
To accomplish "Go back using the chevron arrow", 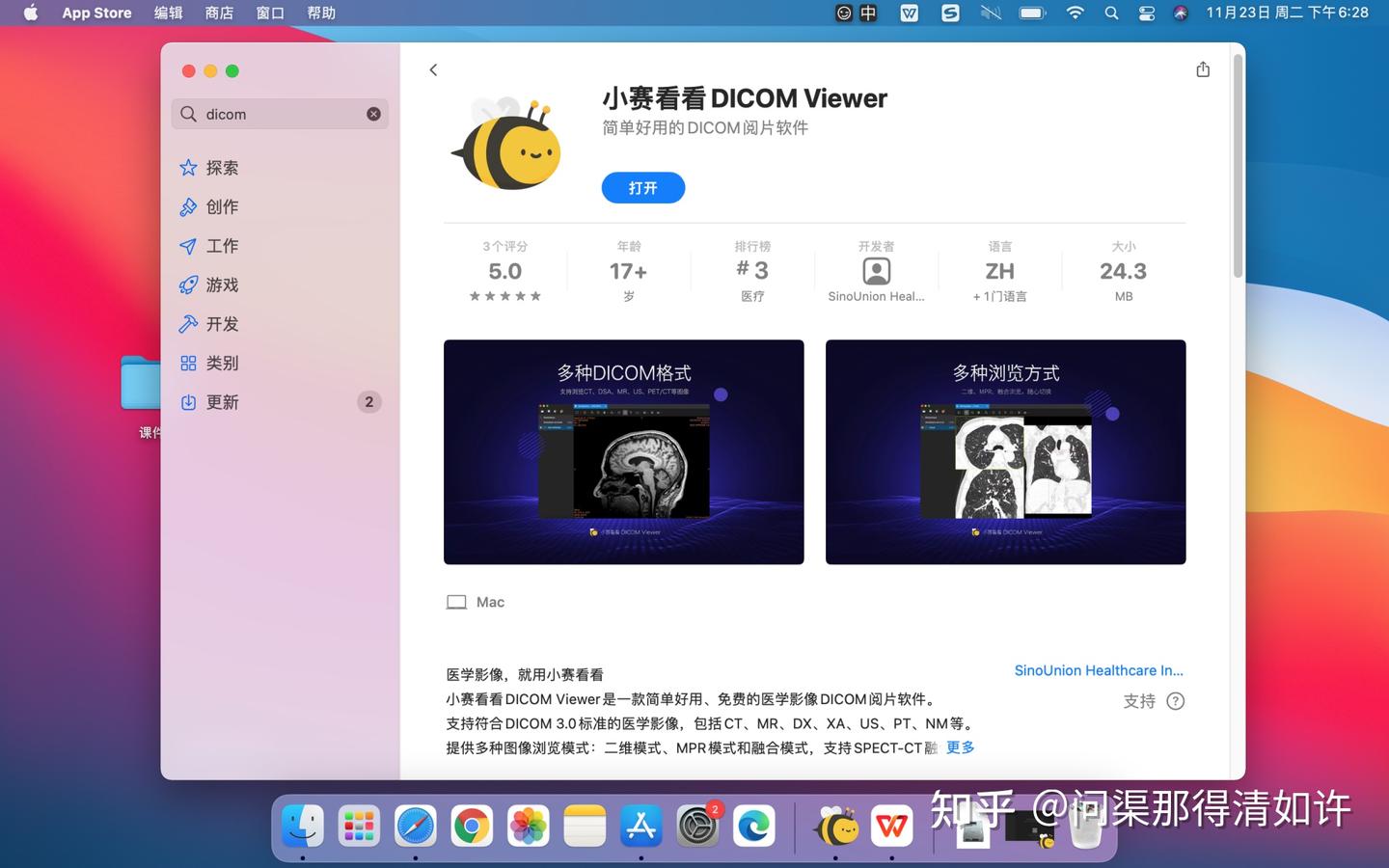I will (x=433, y=69).
